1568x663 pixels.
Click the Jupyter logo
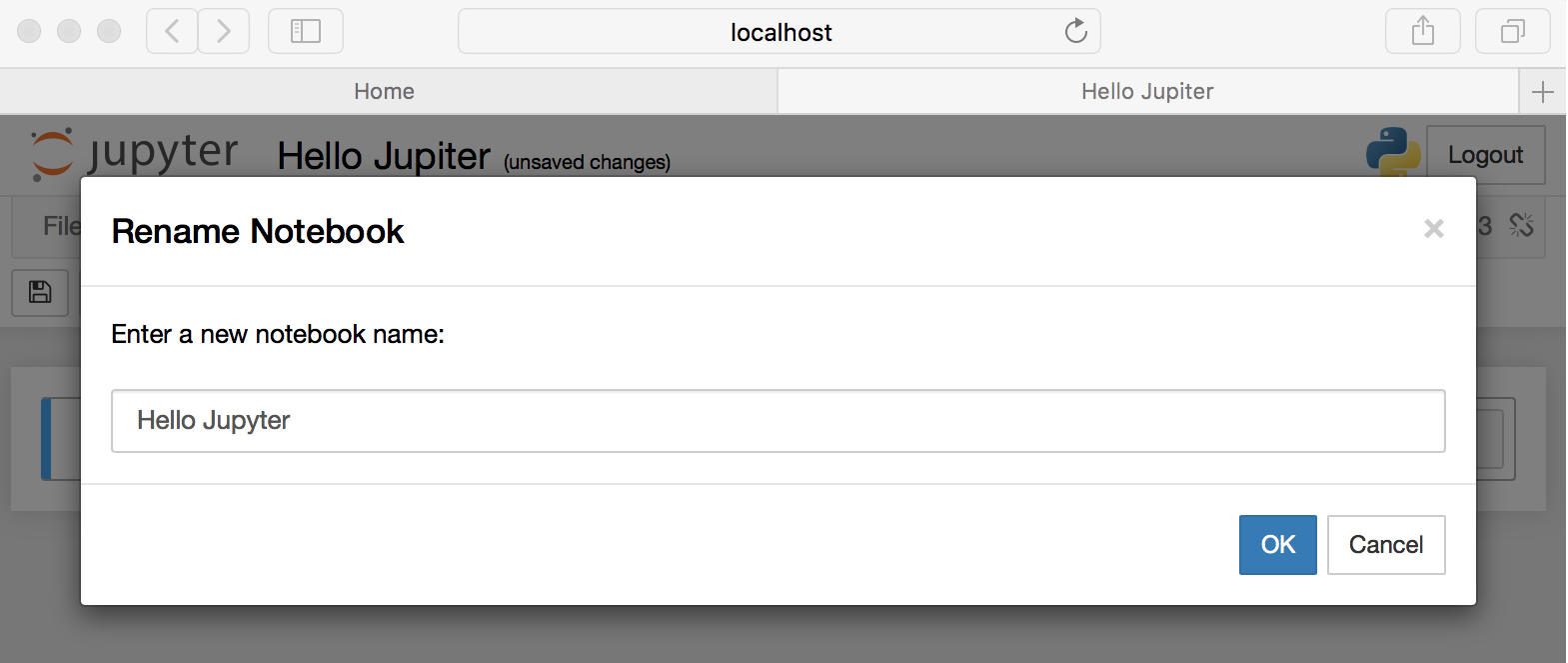(x=135, y=153)
